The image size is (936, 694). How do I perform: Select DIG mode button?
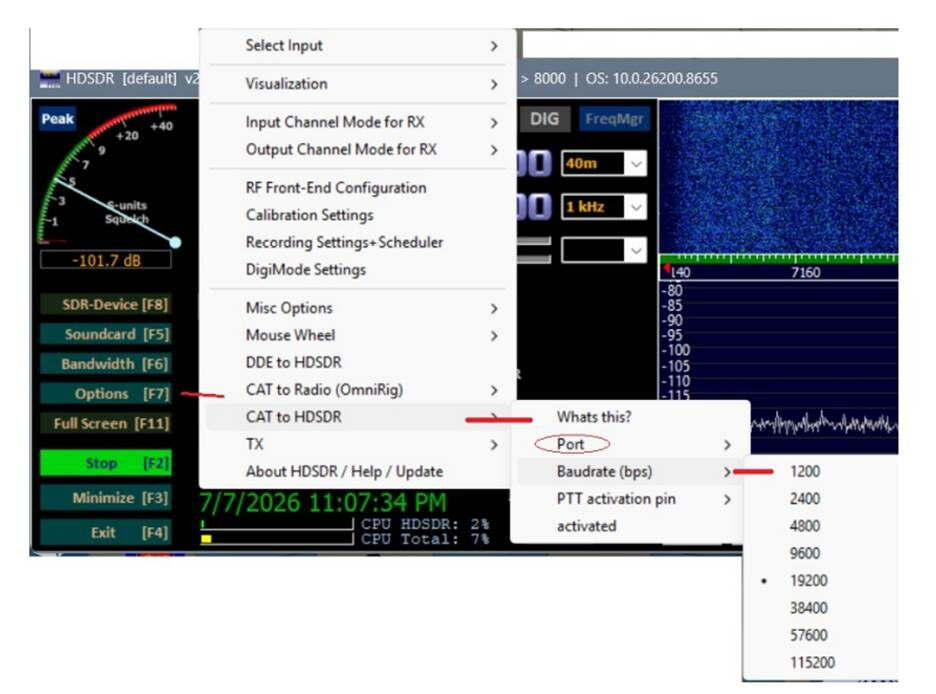[544, 119]
